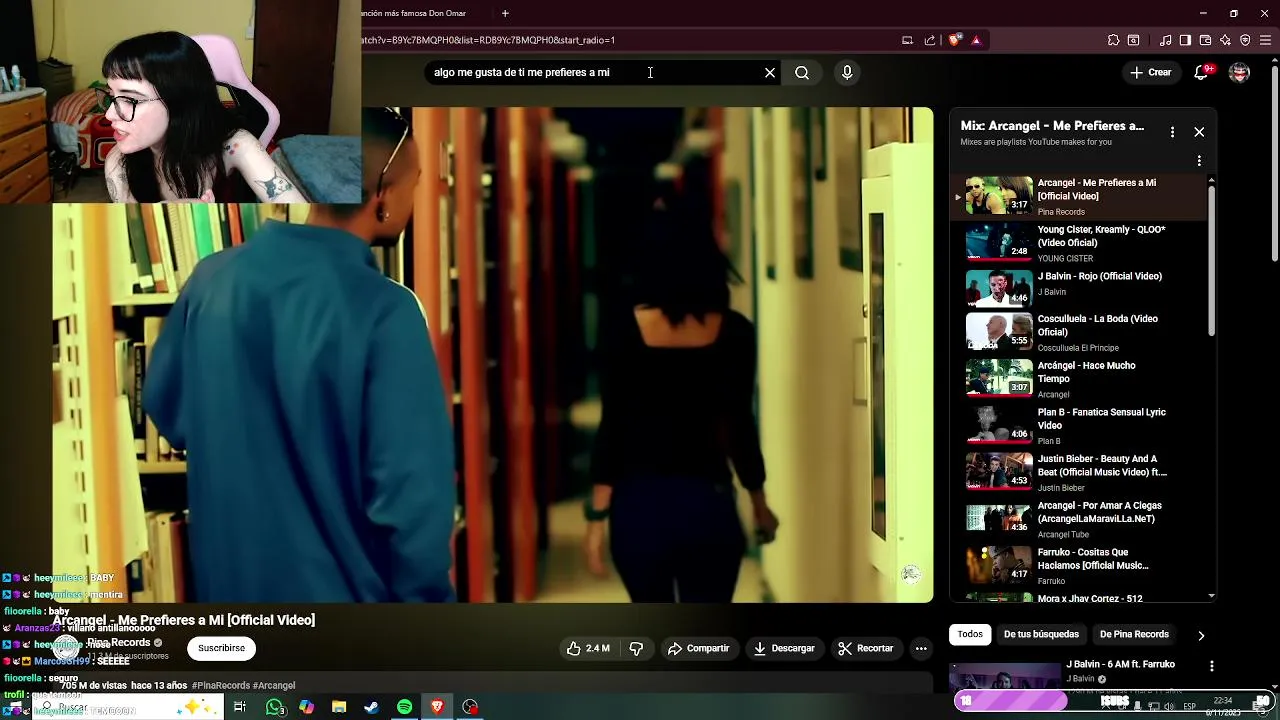Click the YouTube search magnifier button

point(802,72)
